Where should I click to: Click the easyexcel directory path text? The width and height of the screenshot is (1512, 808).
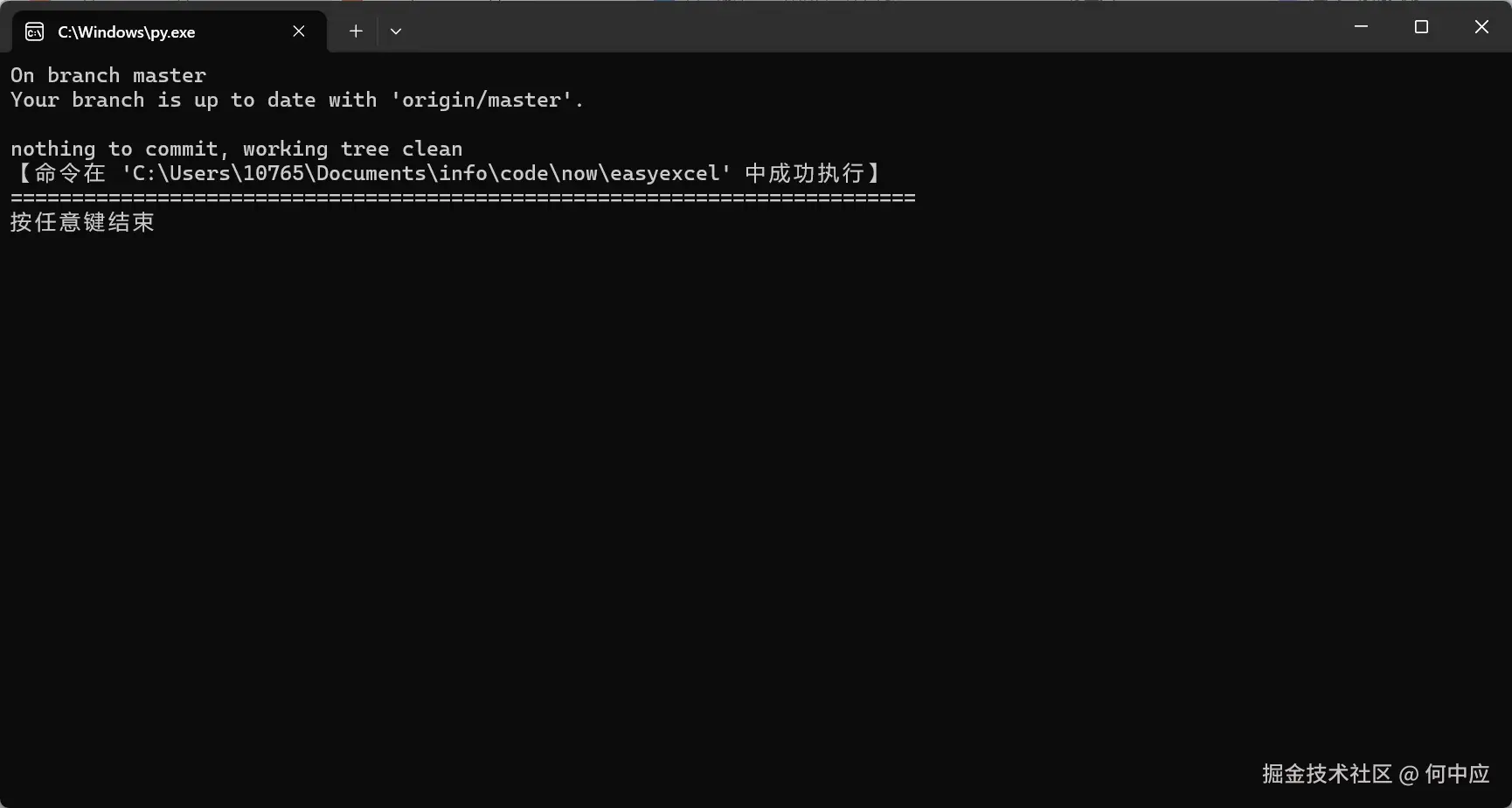(426, 173)
